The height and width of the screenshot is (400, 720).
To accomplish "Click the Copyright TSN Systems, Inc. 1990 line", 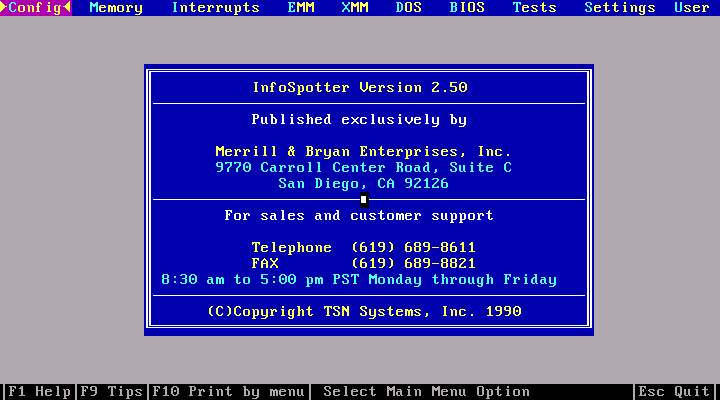I will coord(364,311).
